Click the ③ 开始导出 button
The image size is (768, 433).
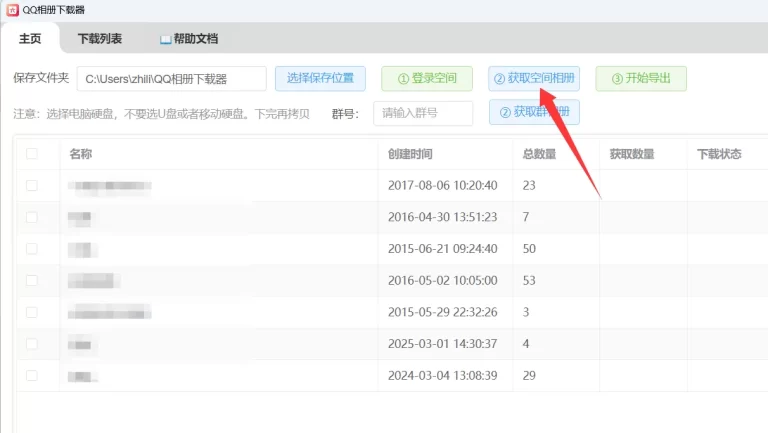click(x=641, y=78)
